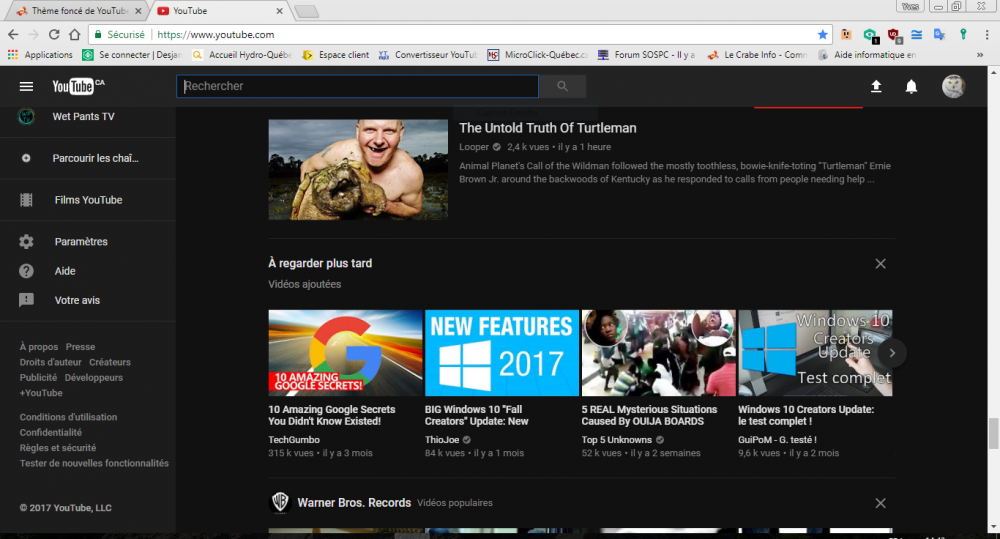This screenshot has height=539, width=1000.
Task: Select Films YouTube in the sidebar
Action: point(88,200)
